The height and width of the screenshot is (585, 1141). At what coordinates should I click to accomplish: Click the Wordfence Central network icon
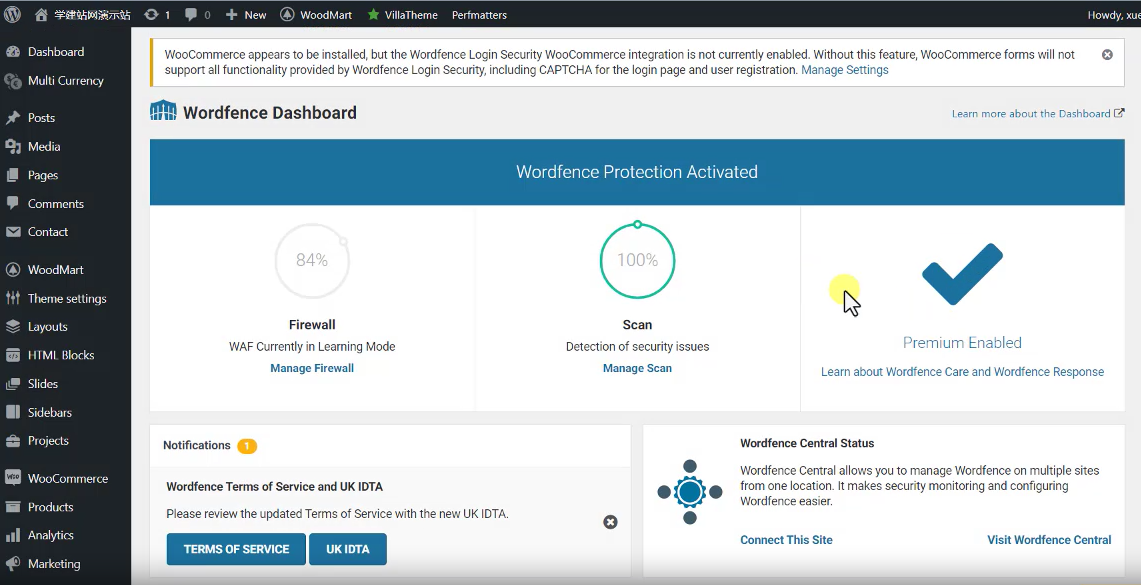(690, 492)
